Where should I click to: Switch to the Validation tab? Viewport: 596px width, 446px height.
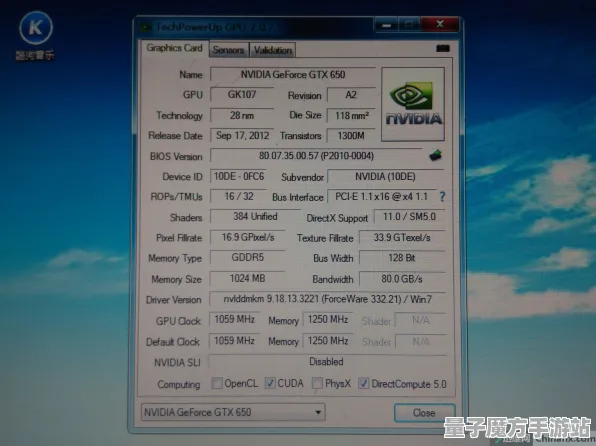pos(273,50)
